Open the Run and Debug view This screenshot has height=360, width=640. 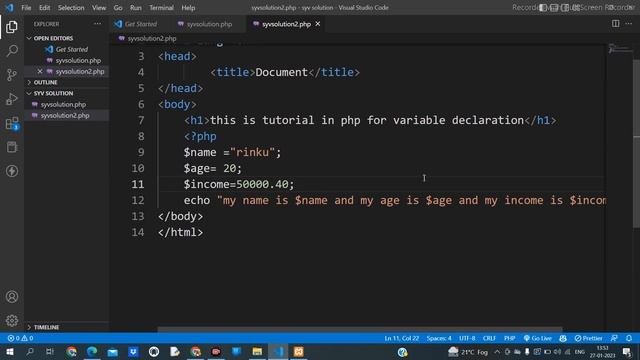pyautogui.click(x=12, y=99)
